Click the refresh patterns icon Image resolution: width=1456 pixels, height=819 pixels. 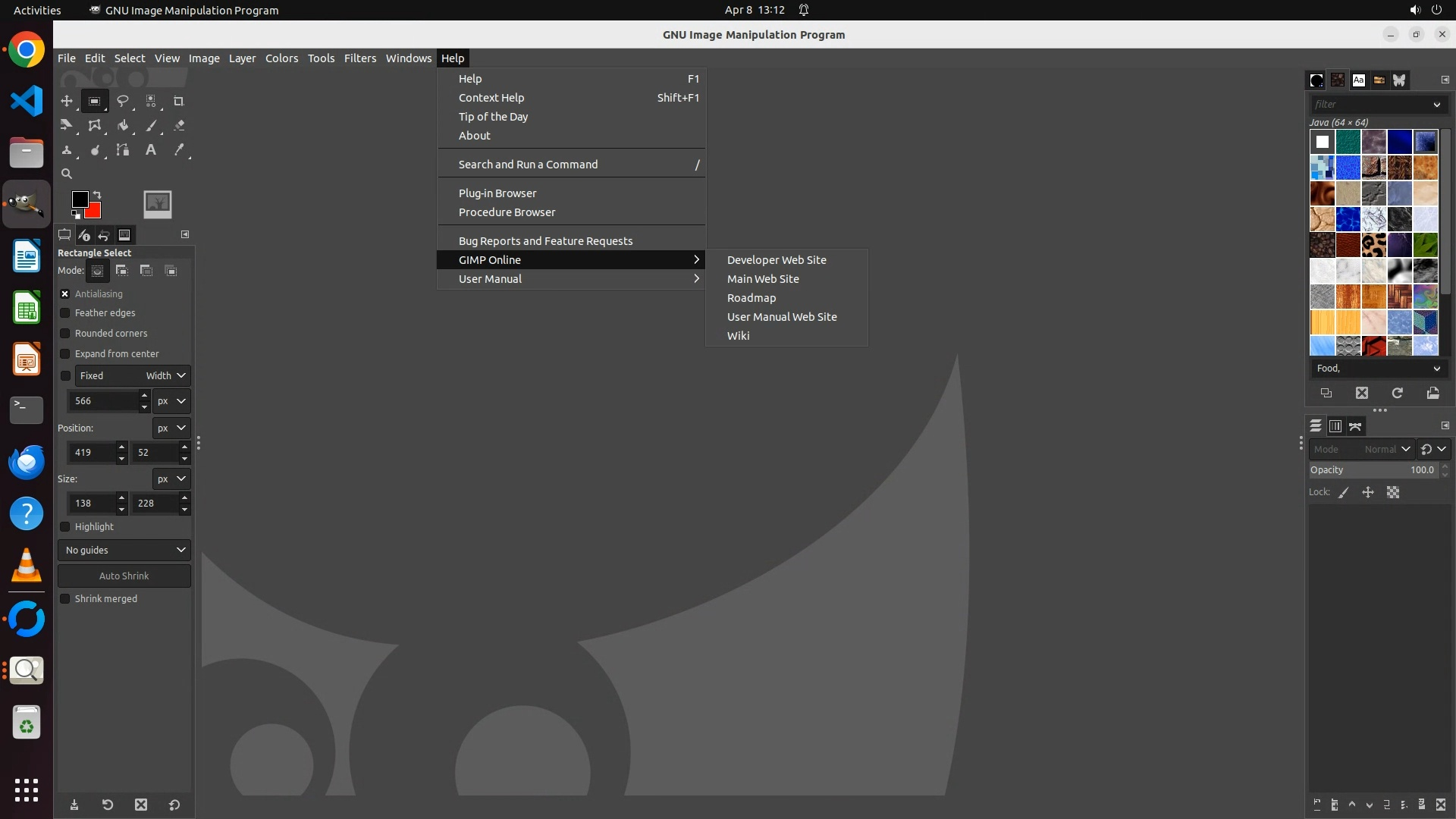click(1397, 393)
